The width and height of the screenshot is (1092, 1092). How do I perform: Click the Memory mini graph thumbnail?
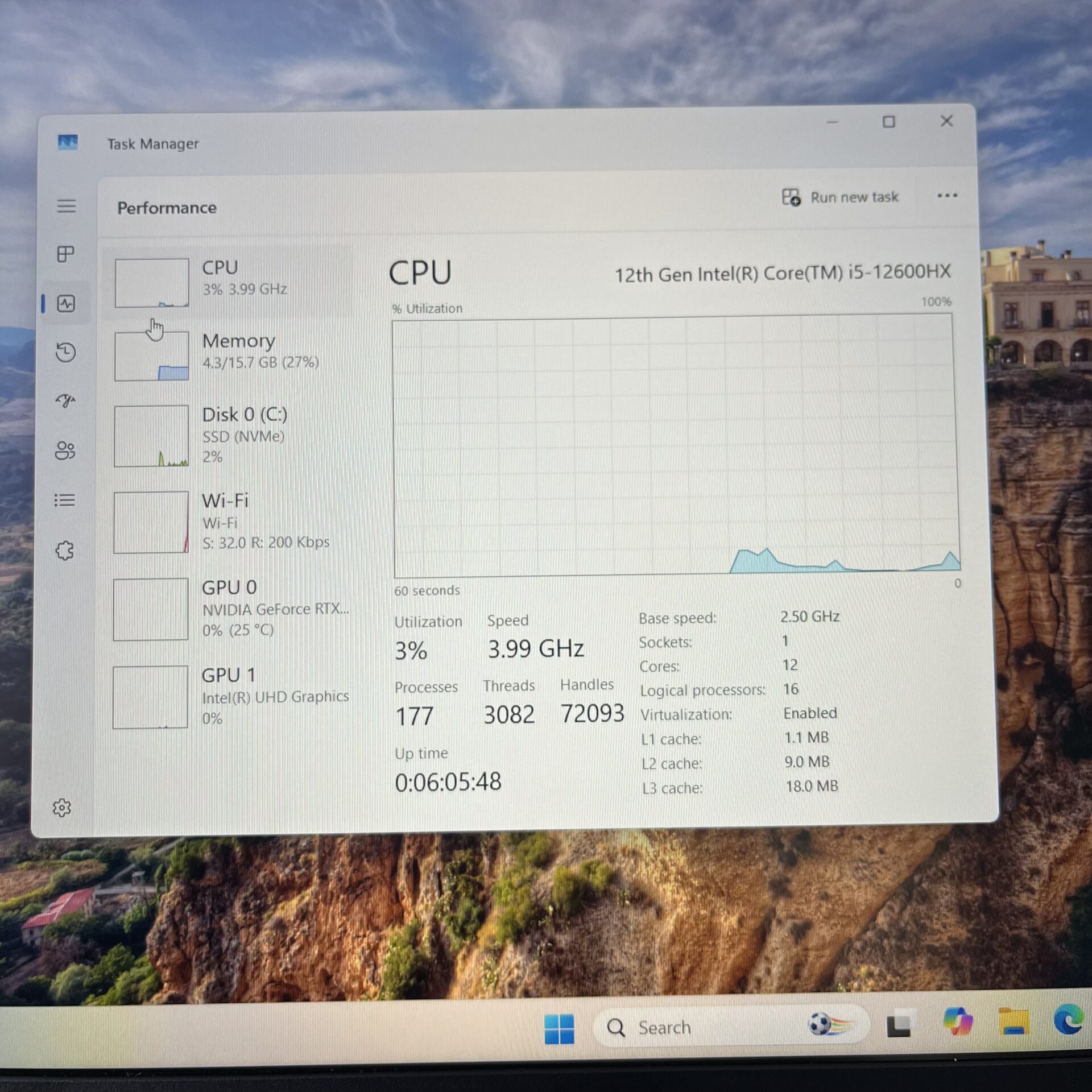pos(151,356)
